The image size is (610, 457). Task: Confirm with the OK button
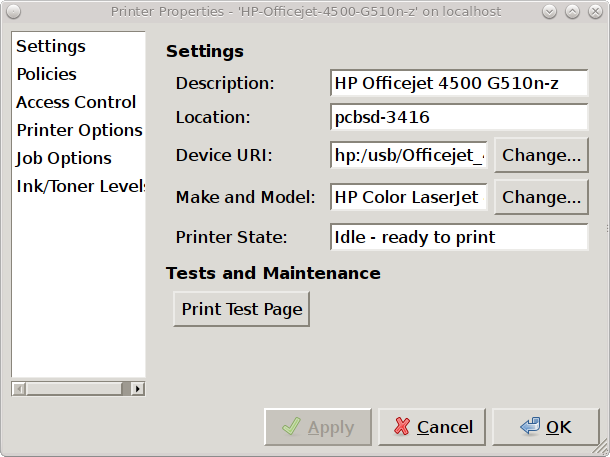coord(546,427)
